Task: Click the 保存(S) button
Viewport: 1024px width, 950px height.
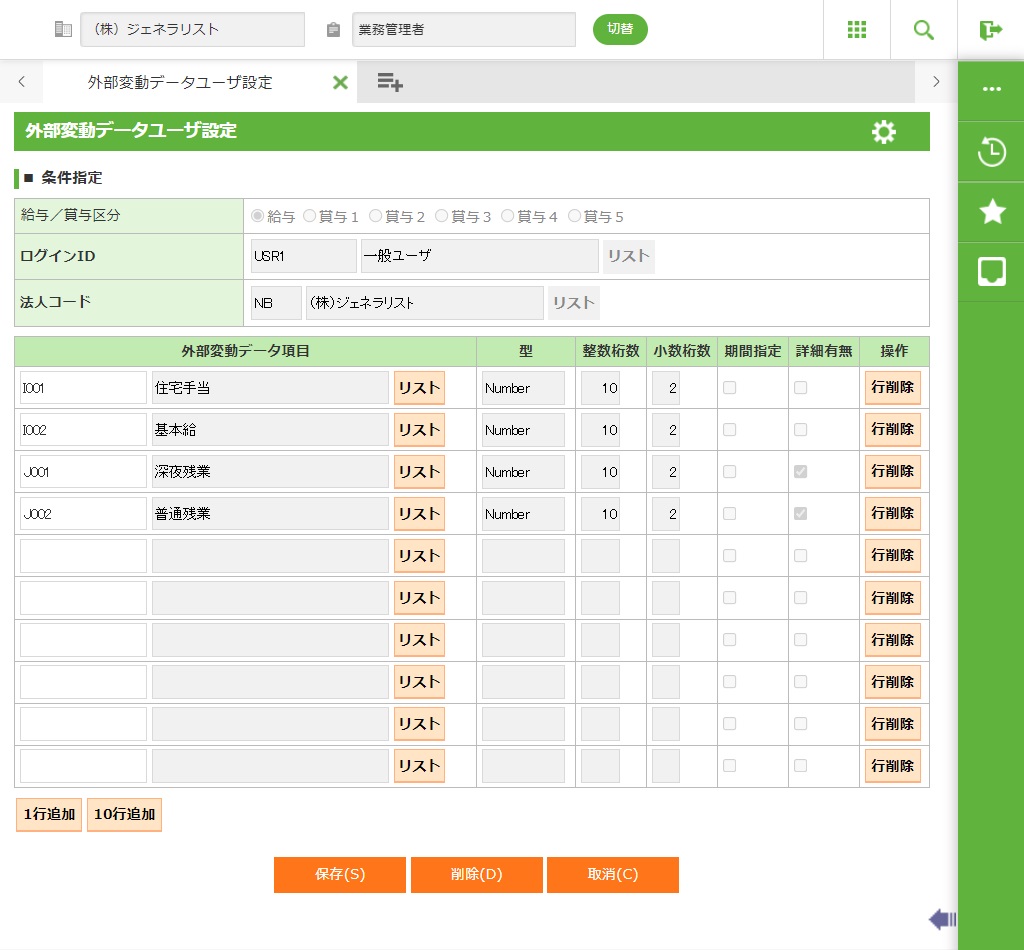Action: 340,874
